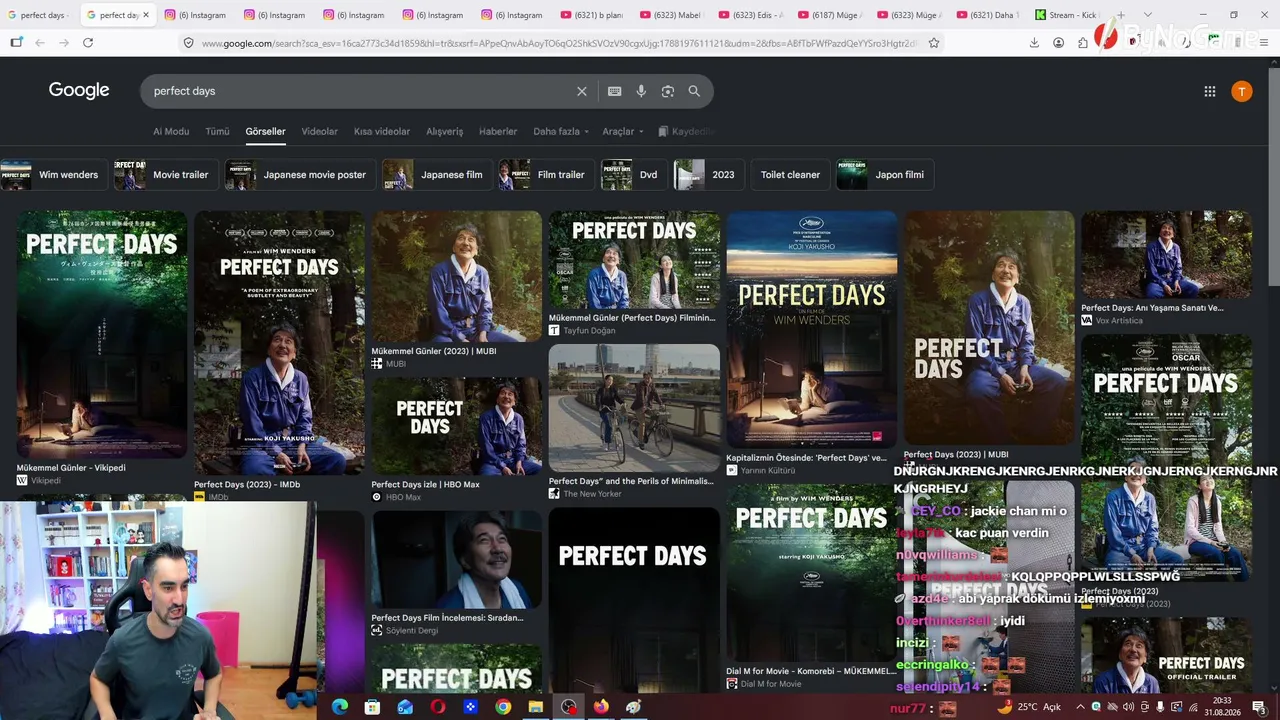Open Firefox from the taskbar
The height and width of the screenshot is (720, 1280).
click(x=601, y=707)
